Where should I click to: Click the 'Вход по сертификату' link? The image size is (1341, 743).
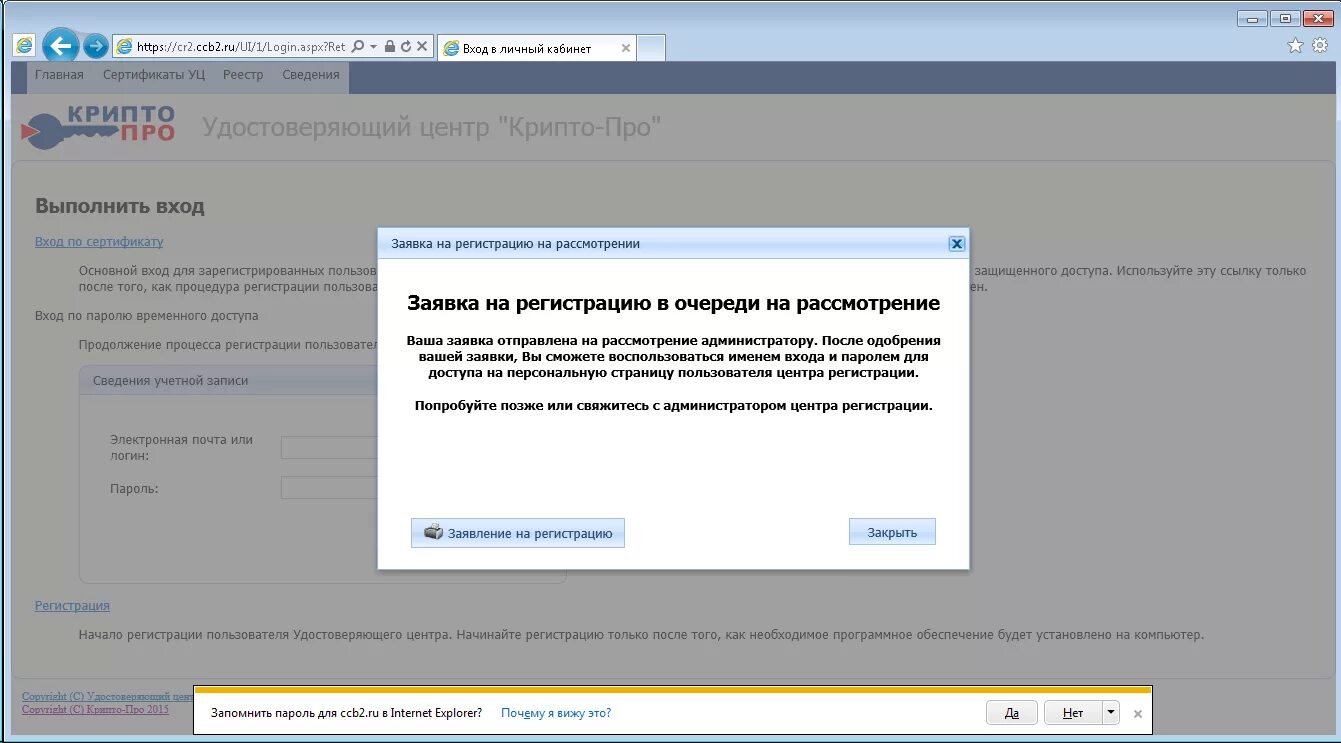[99, 242]
